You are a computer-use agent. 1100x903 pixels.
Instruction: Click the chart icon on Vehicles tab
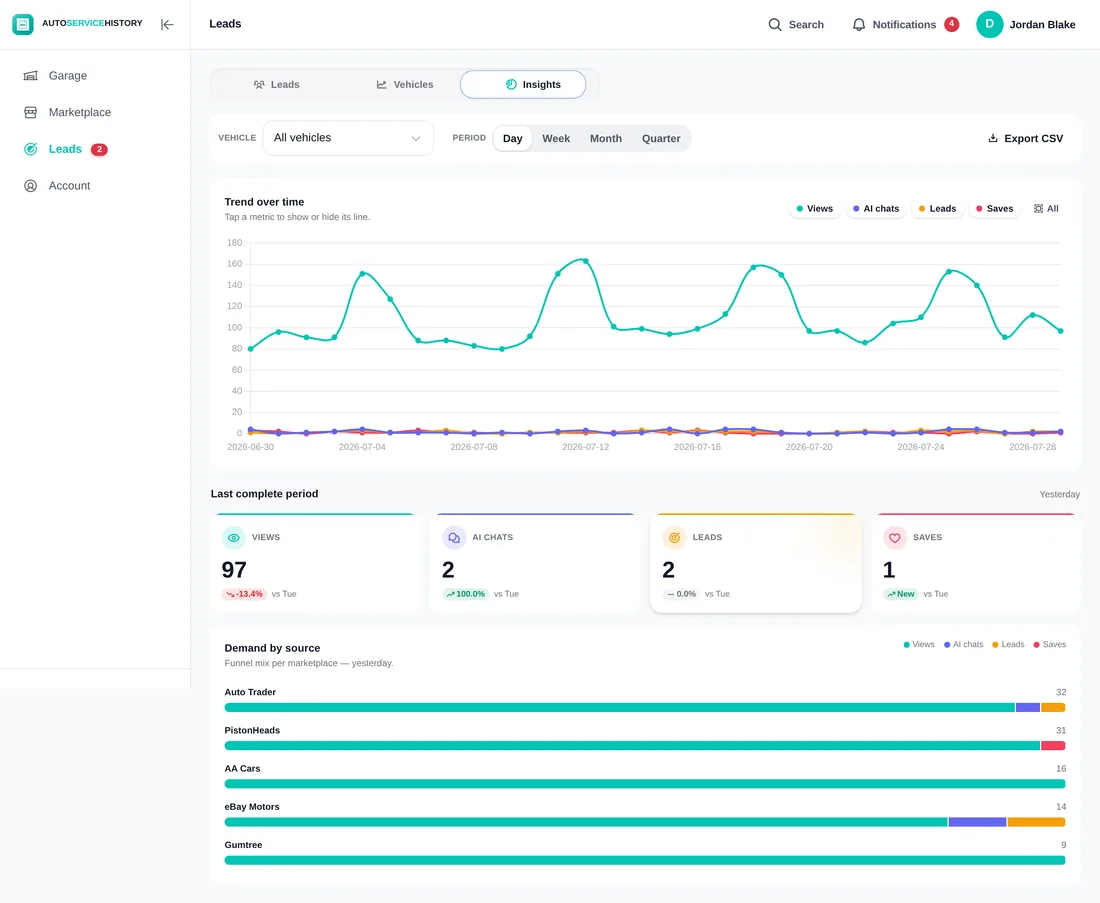pos(382,84)
